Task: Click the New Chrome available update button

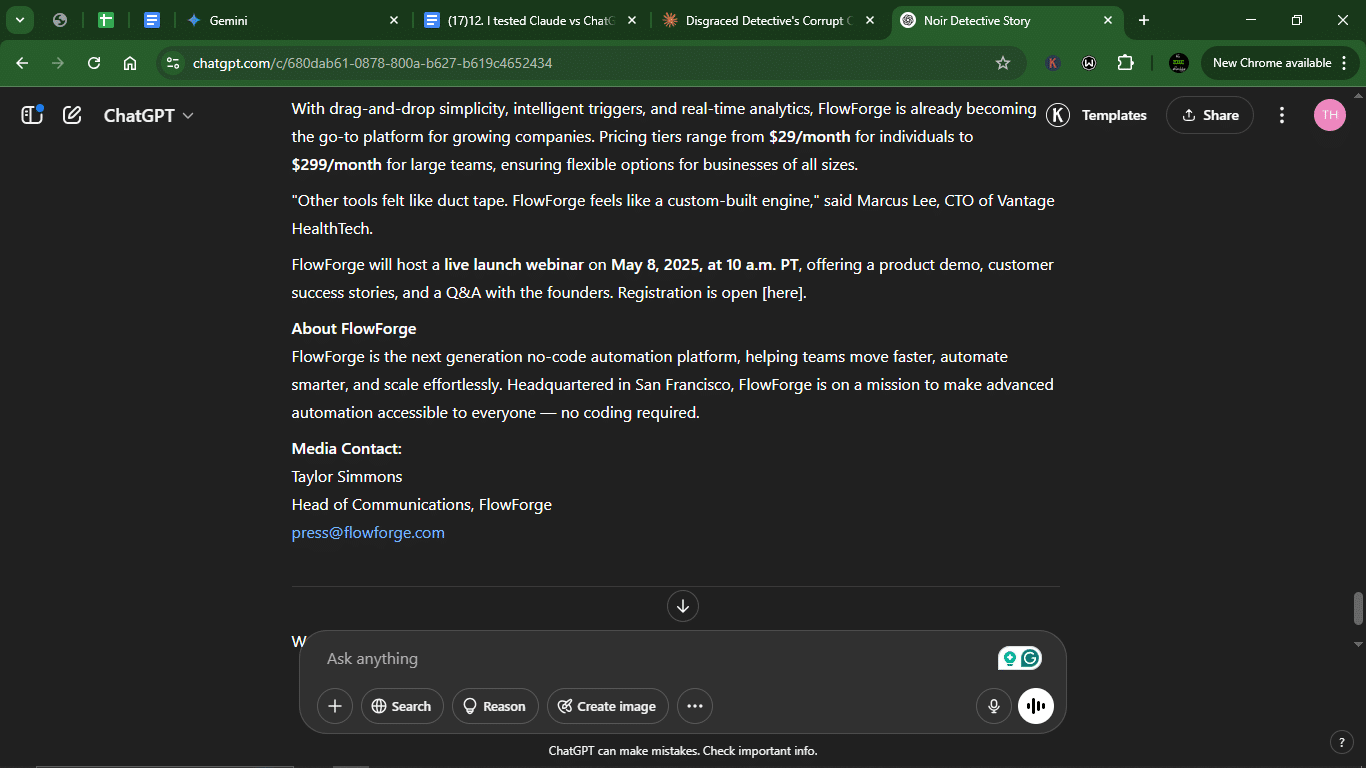Action: coord(1271,63)
